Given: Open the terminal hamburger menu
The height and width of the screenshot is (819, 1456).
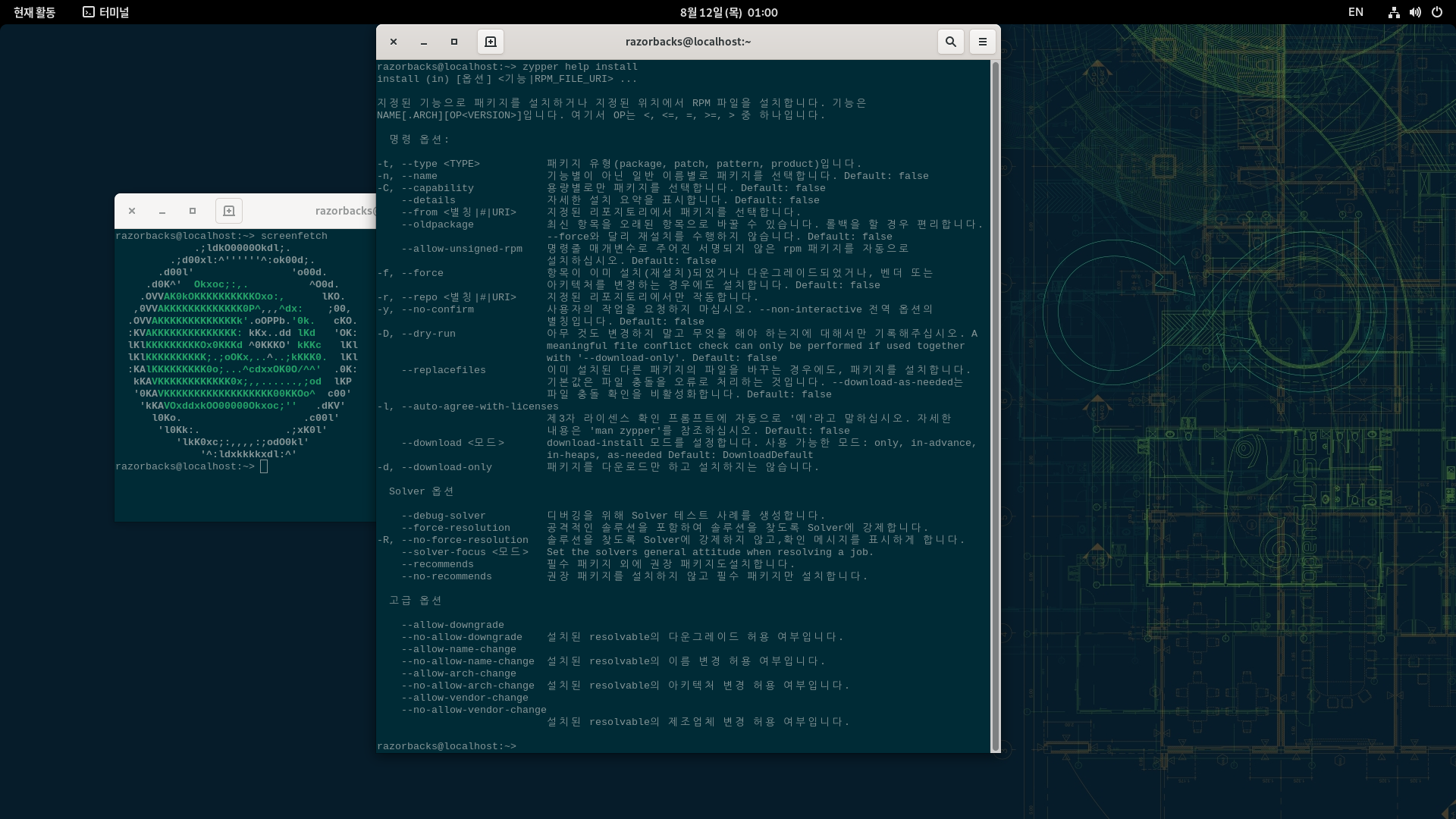Looking at the screenshot, I should coord(983,42).
